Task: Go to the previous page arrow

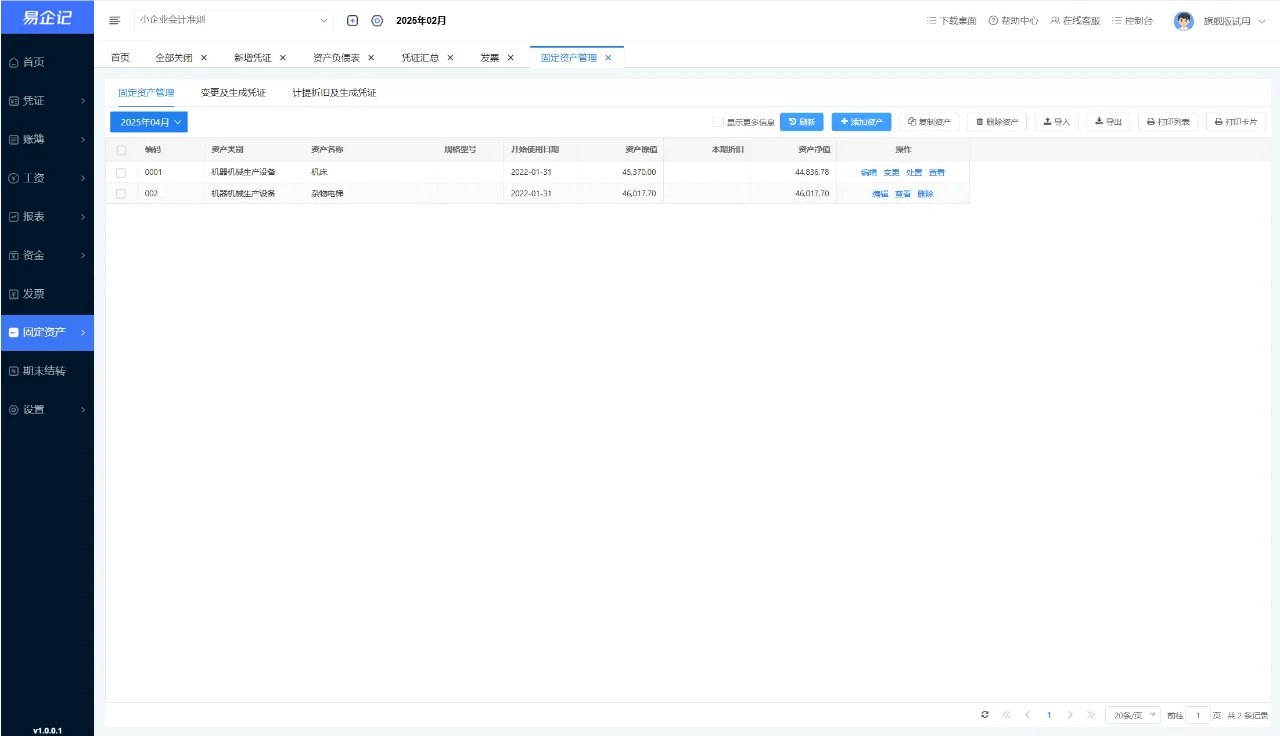Action: [1027, 715]
